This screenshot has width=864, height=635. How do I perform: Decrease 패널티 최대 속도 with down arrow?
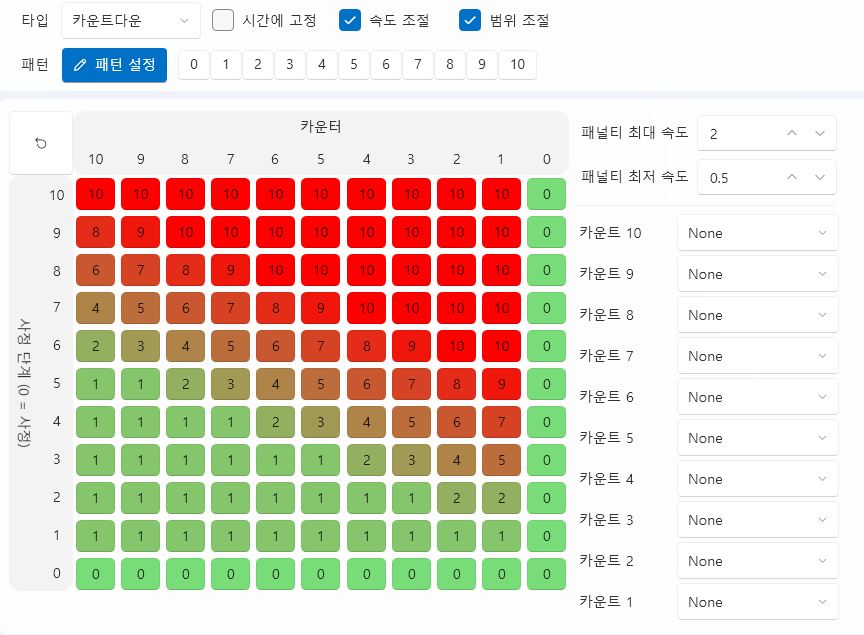(820, 133)
